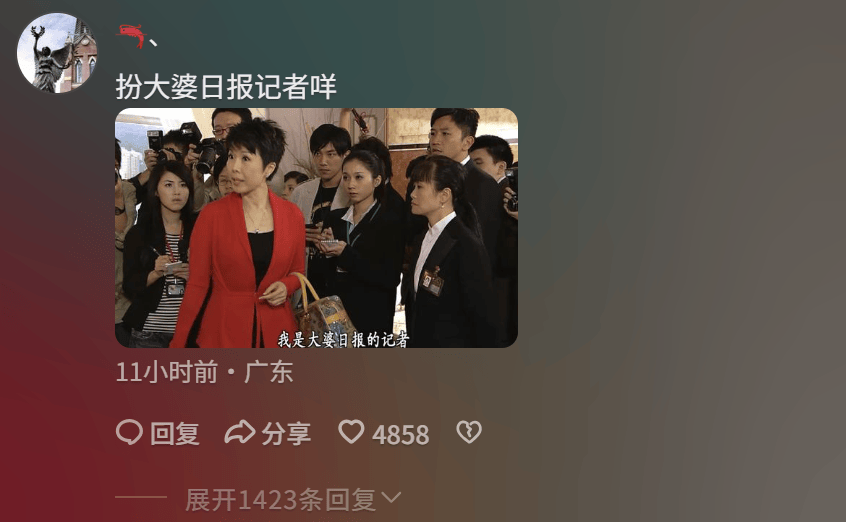Click the down chevron beside 展开1423条回复
Screen dimensions: 846x522
click(x=391, y=497)
